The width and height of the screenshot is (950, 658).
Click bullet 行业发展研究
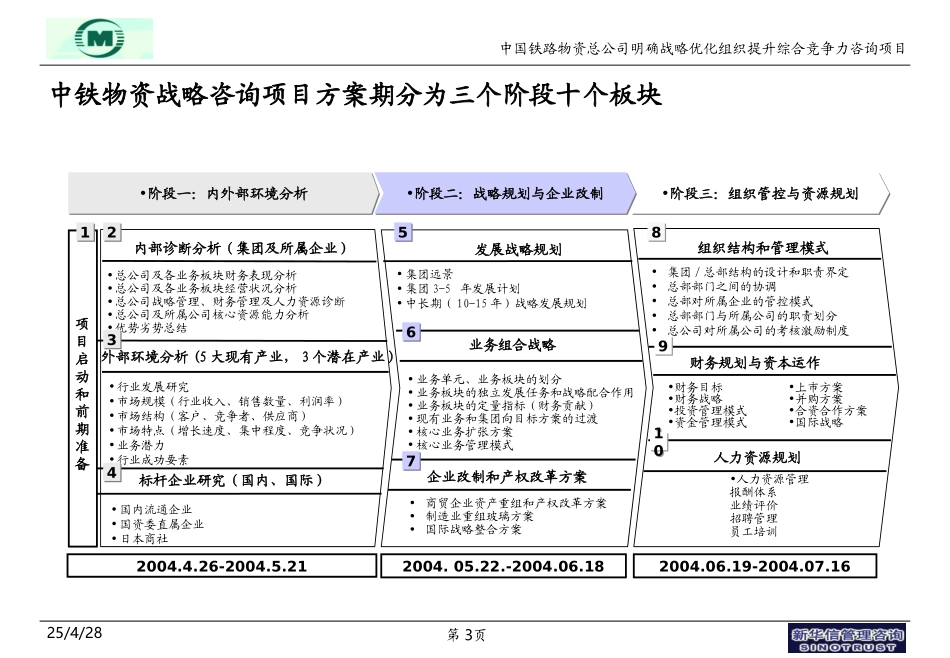(149, 387)
